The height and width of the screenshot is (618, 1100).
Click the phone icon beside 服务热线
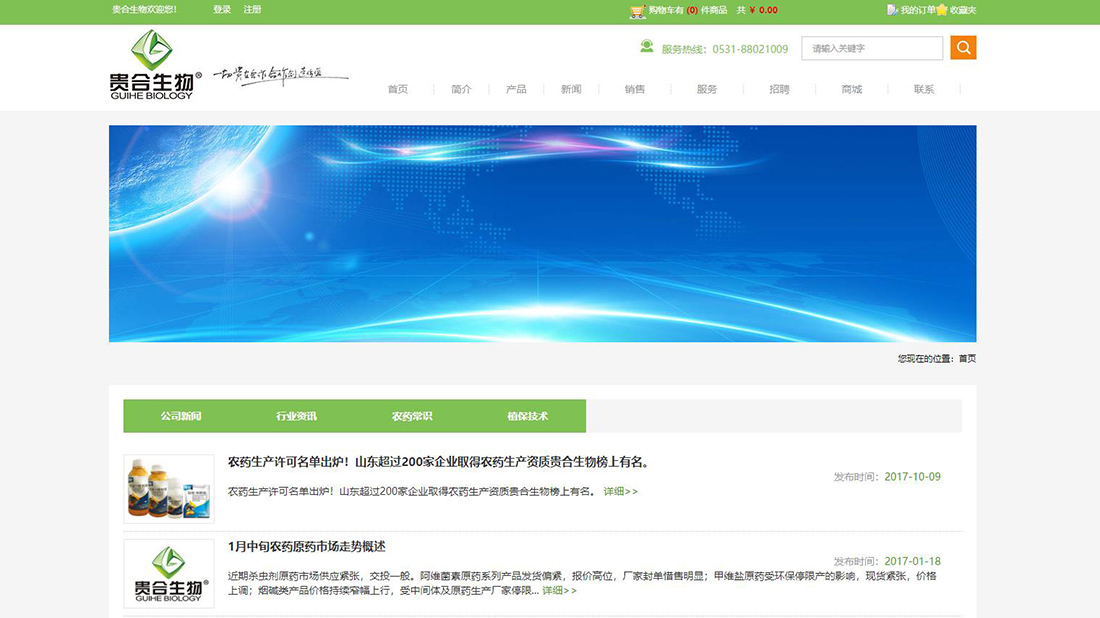[646, 47]
